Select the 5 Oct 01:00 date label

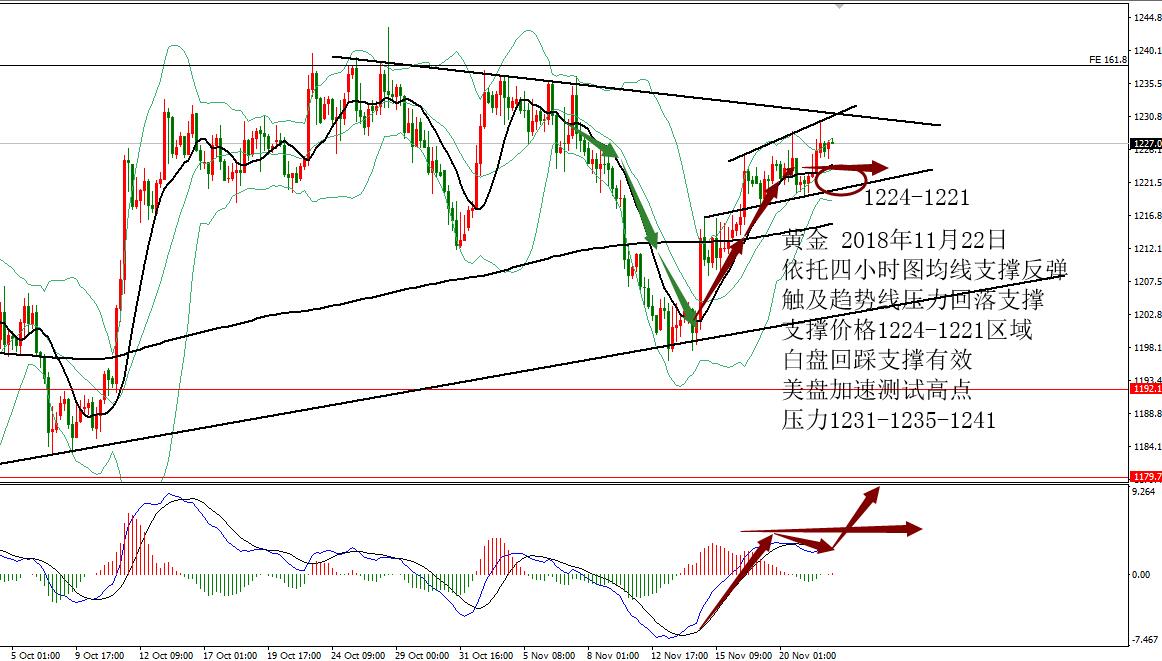(35, 655)
